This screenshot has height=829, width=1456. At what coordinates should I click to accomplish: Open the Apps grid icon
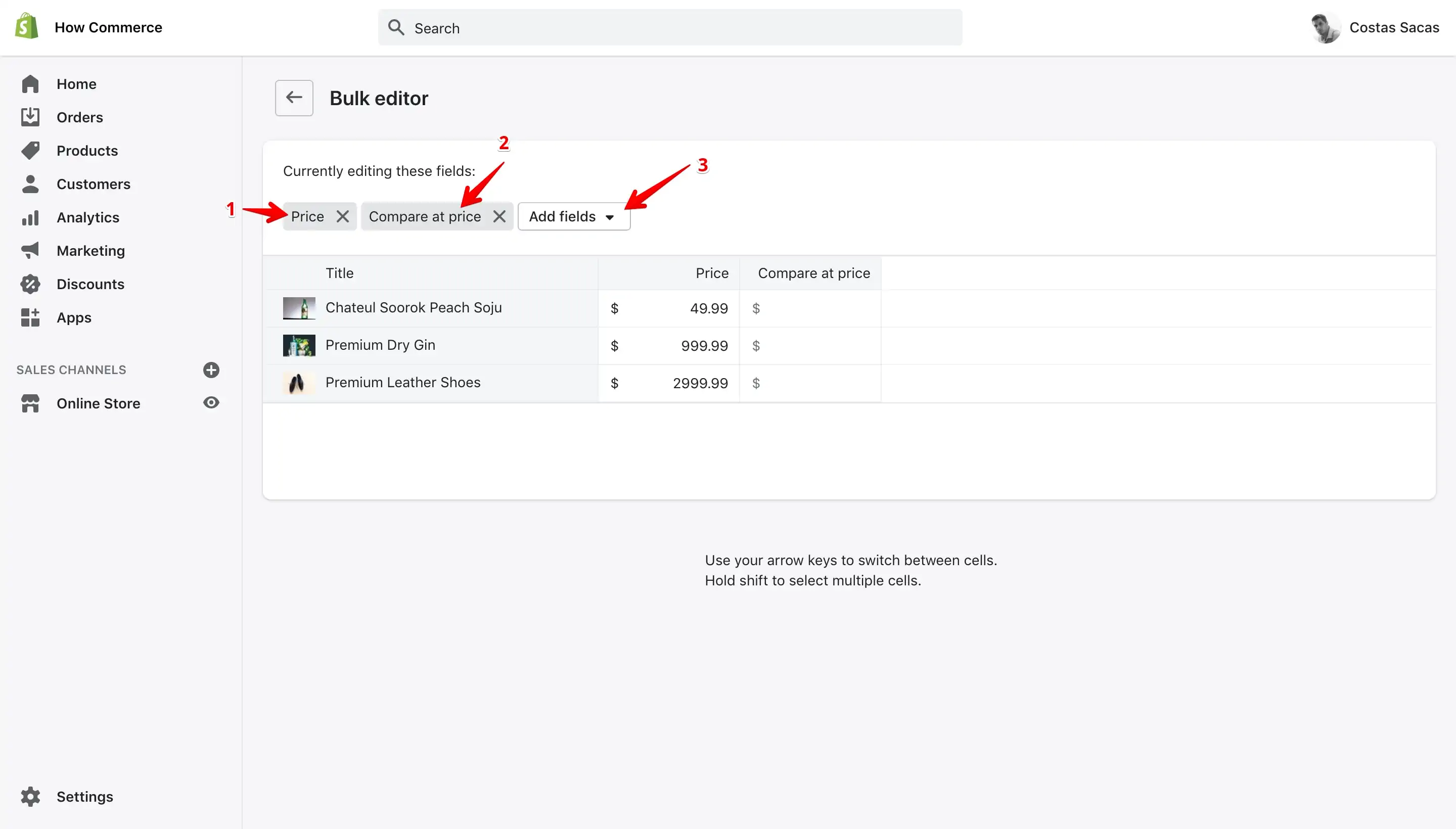click(x=30, y=318)
